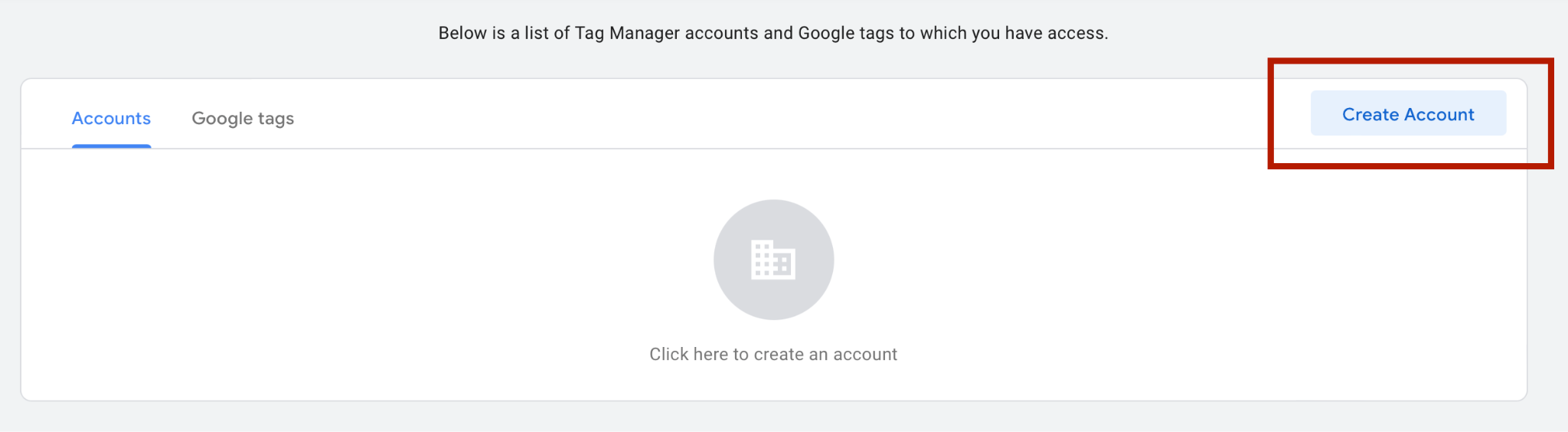Click the blue underline beneath Accounts tab
The width and height of the screenshot is (1568, 432).
click(x=111, y=146)
